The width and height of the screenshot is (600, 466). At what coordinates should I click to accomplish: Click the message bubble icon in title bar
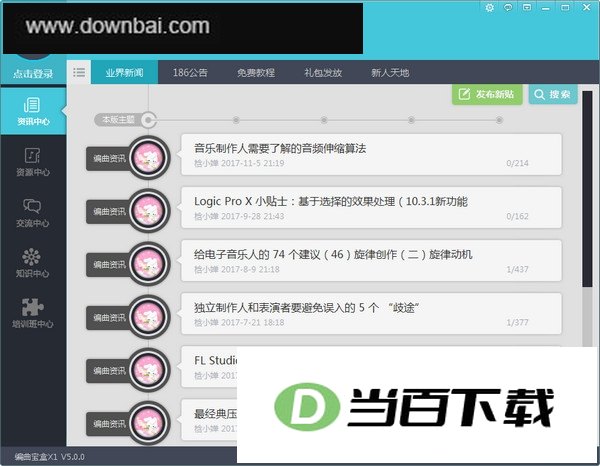tap(508, 7)
